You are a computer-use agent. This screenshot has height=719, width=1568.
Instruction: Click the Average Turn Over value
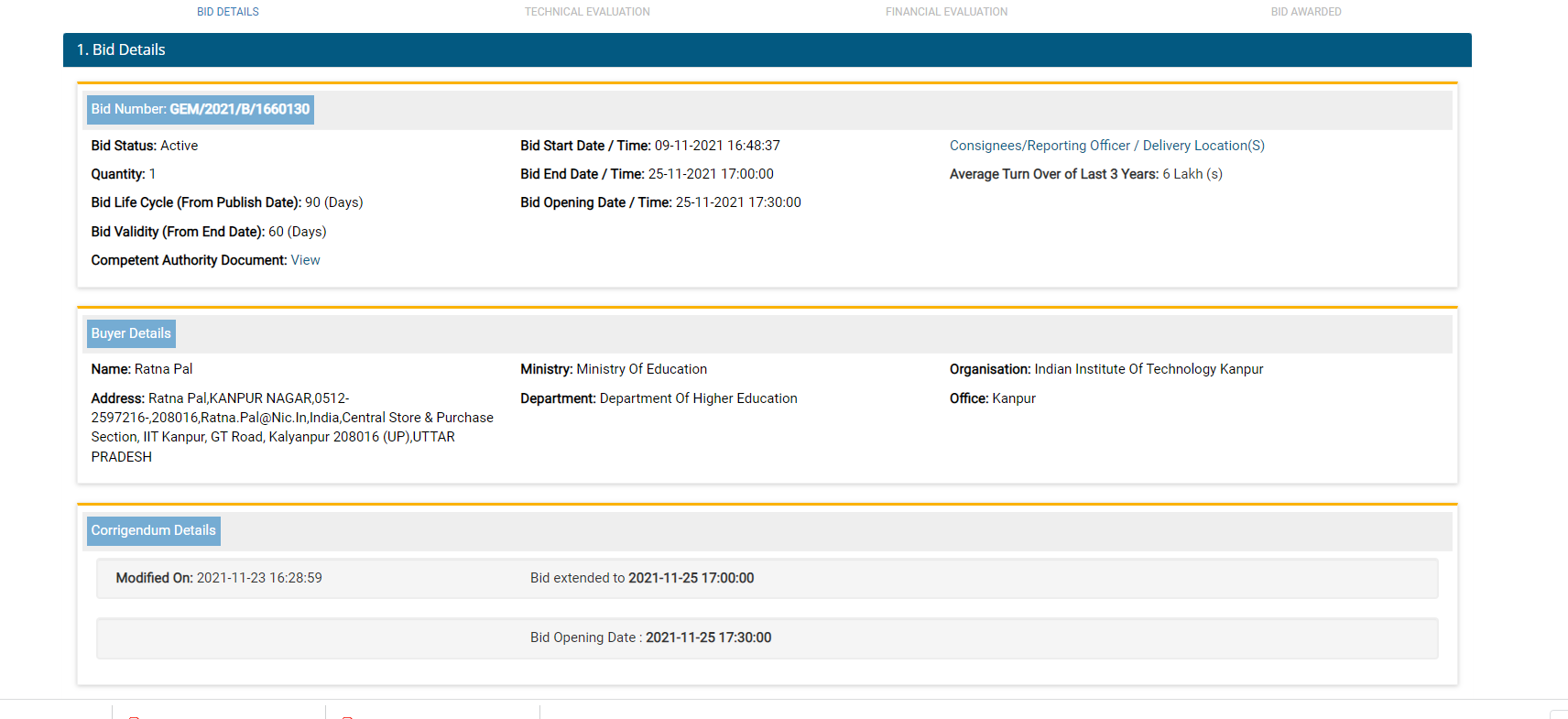click(1192, 174)
